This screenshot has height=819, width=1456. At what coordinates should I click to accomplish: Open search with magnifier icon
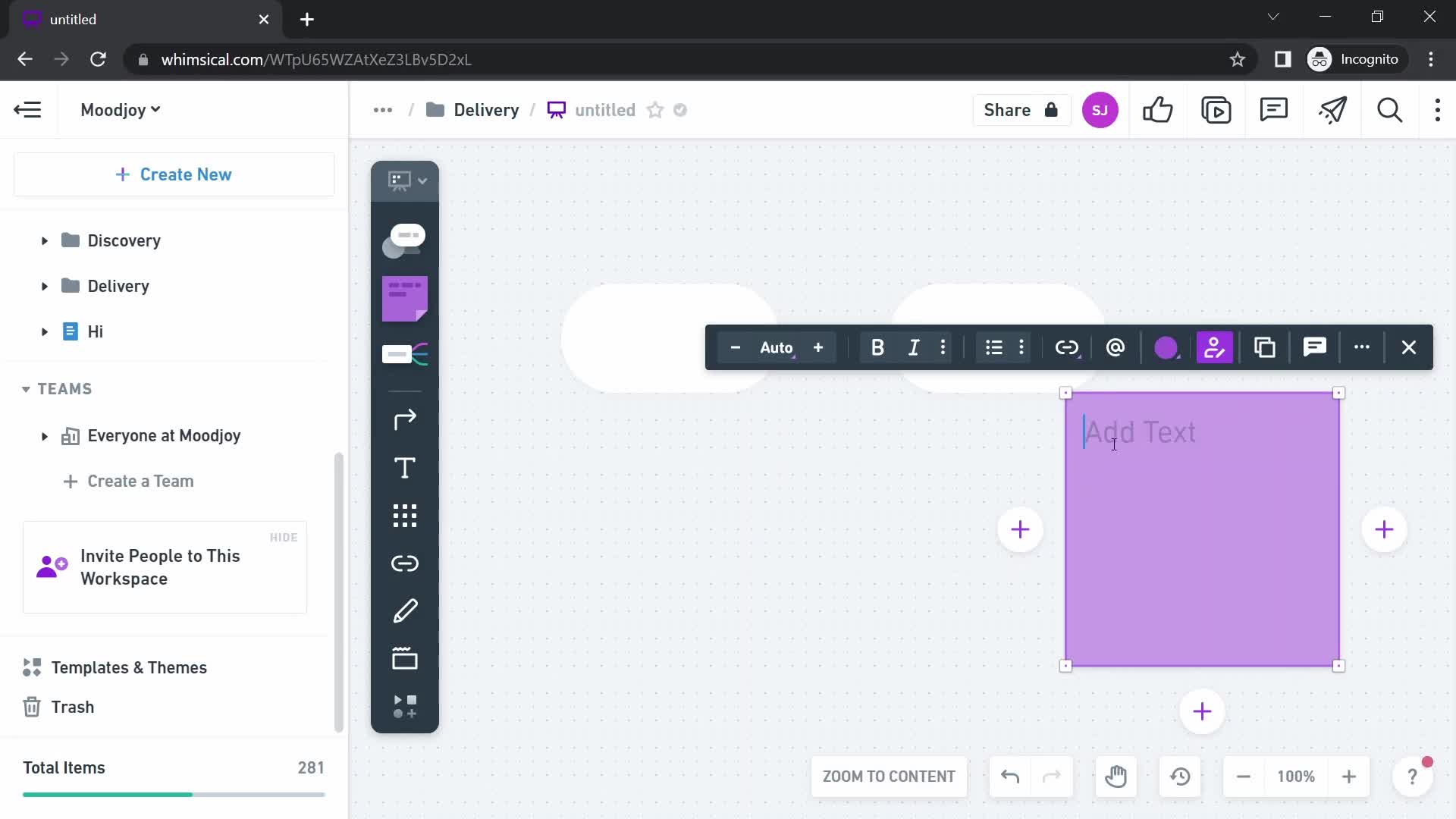[x=1390, y=110]
